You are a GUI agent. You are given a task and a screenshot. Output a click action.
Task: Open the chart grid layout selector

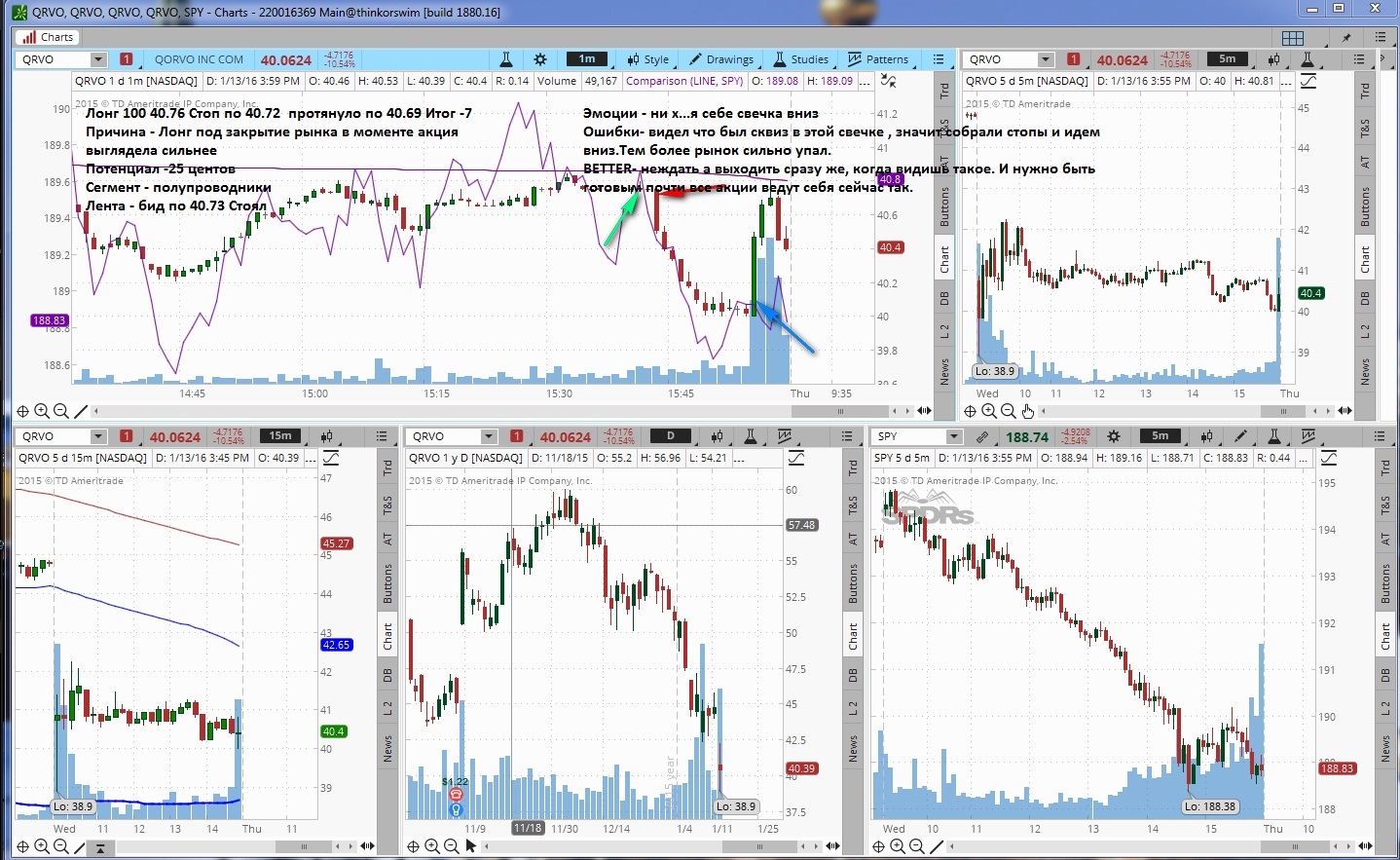coord(1293,37)
